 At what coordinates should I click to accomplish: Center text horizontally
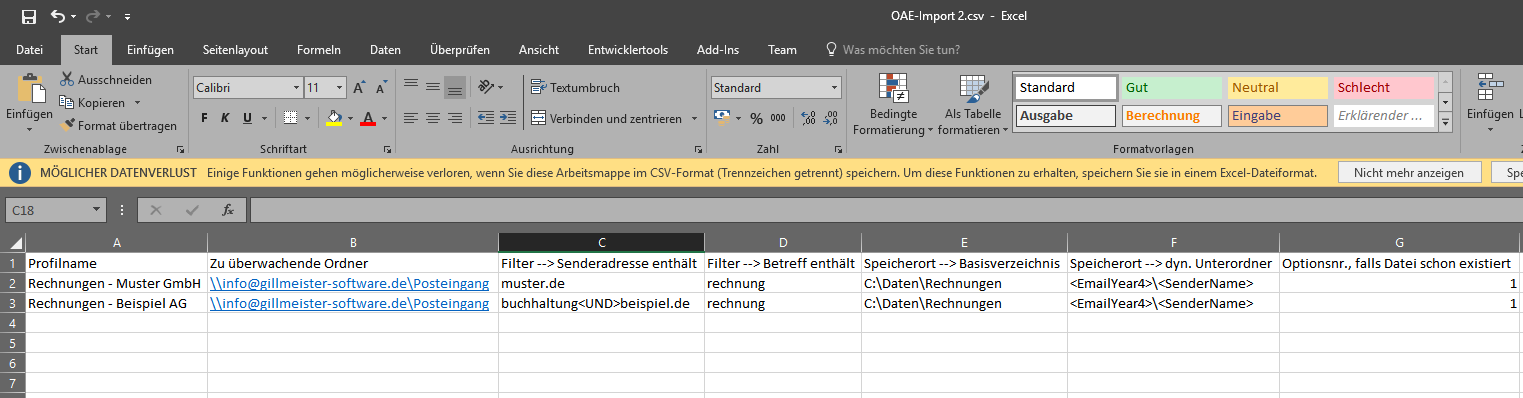(x=432, y=118)
